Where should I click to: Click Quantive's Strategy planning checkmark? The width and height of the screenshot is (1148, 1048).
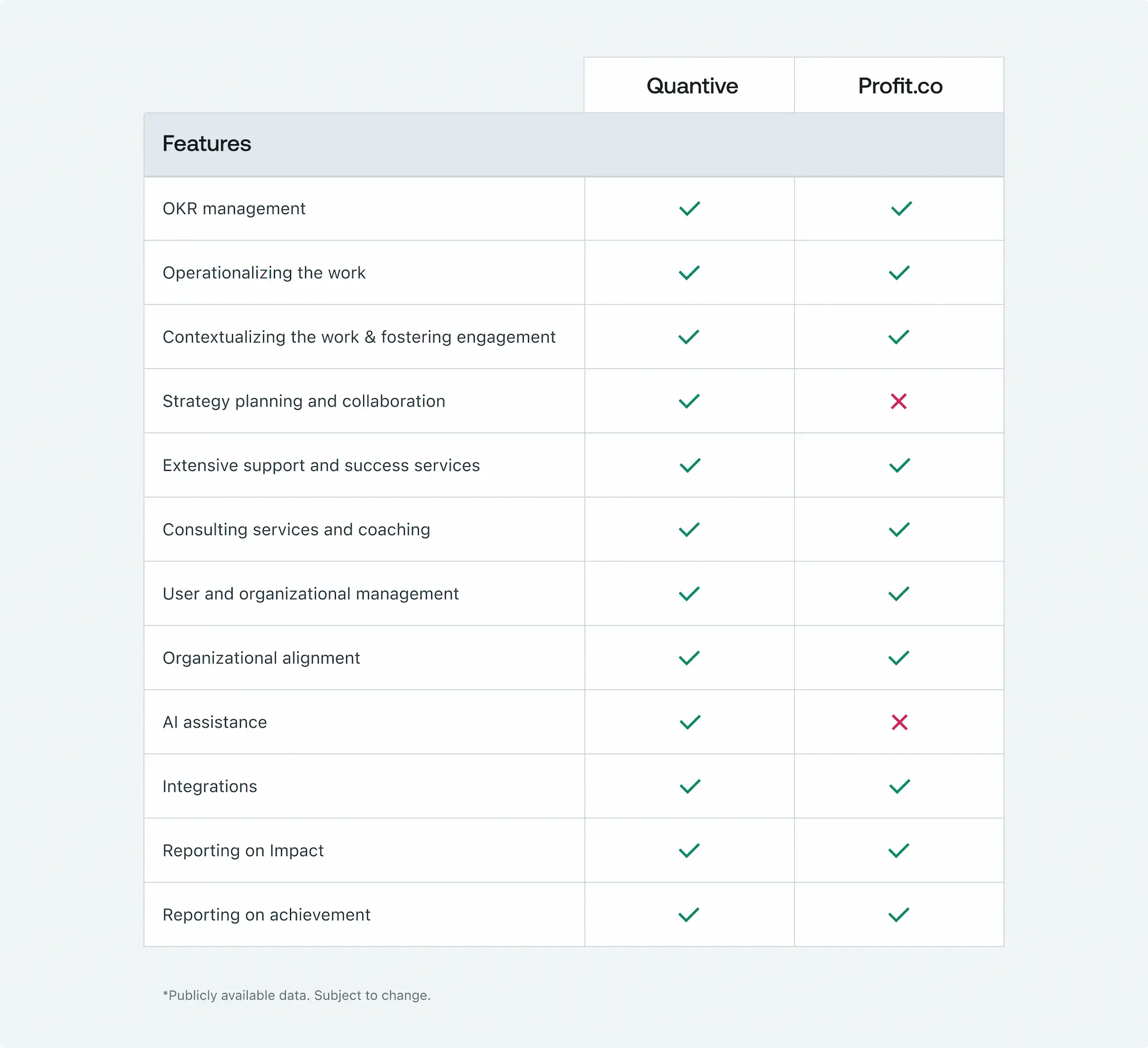689,401
